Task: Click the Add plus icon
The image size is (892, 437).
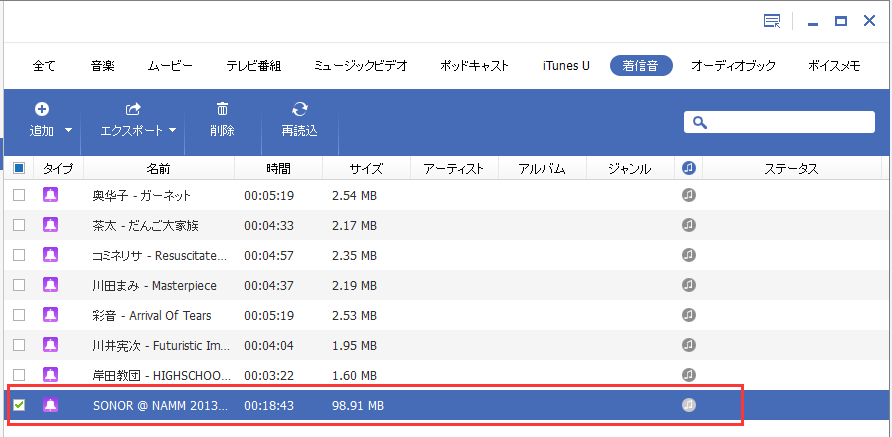Action: pyautogui.click(x=42, y=108)
